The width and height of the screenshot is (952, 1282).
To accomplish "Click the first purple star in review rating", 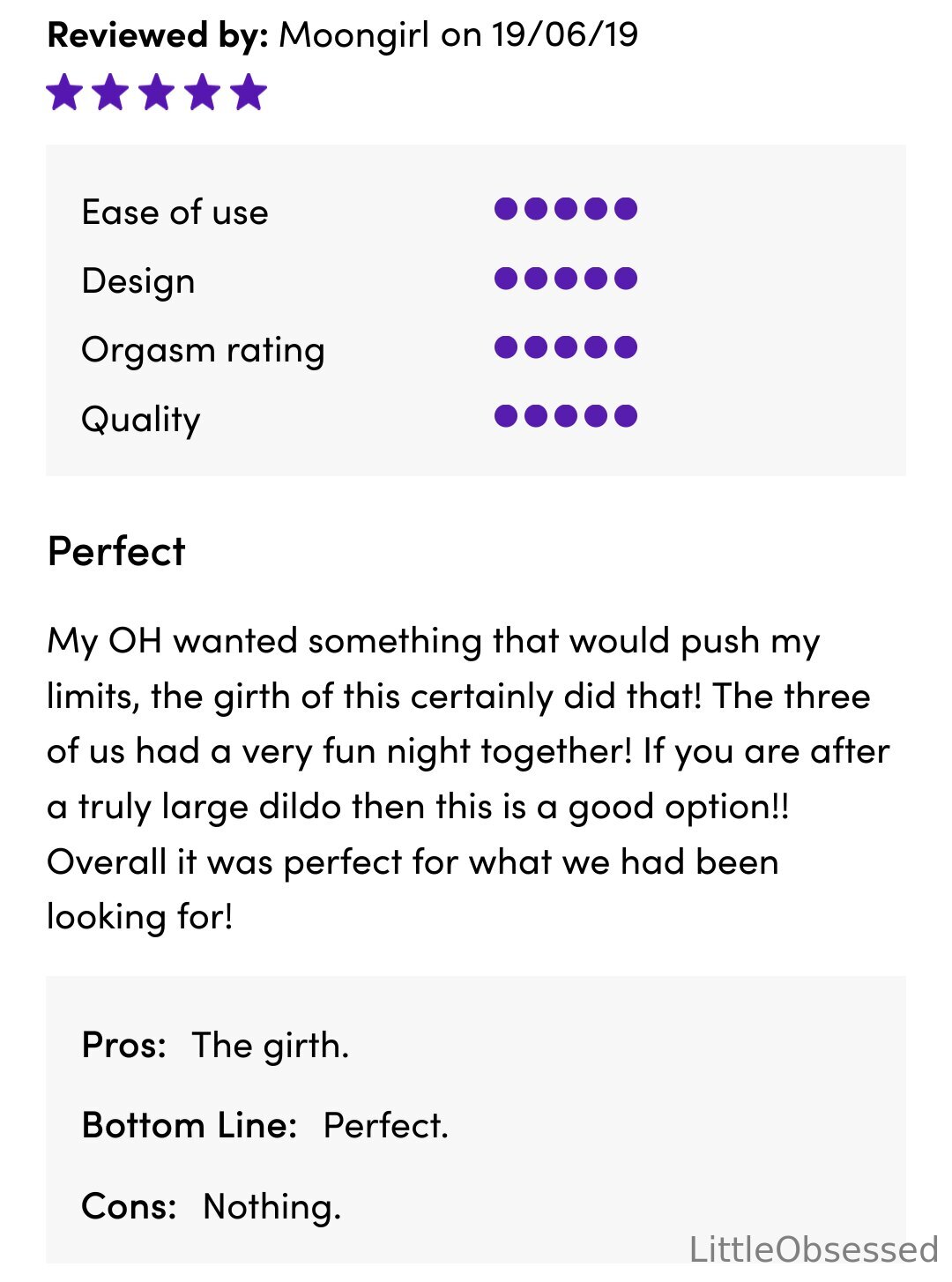I will click(x=65, y=93).
